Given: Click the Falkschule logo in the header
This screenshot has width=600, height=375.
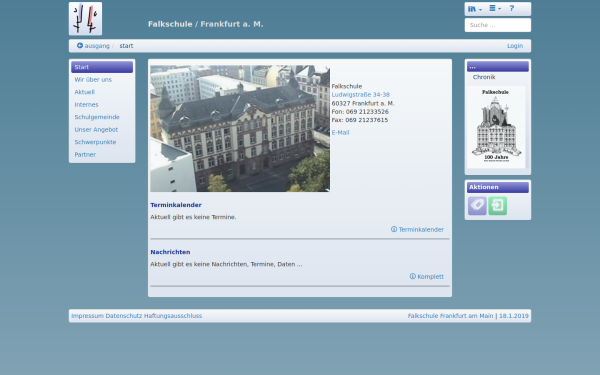Looking at the screenshot, I should (85, 18).
